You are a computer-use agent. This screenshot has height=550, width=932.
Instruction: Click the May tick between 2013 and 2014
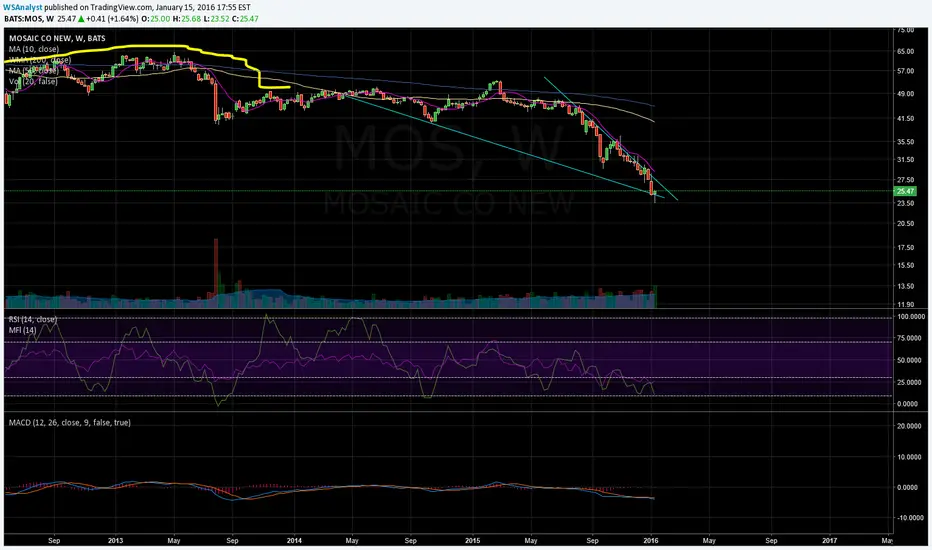click(174, 540)
